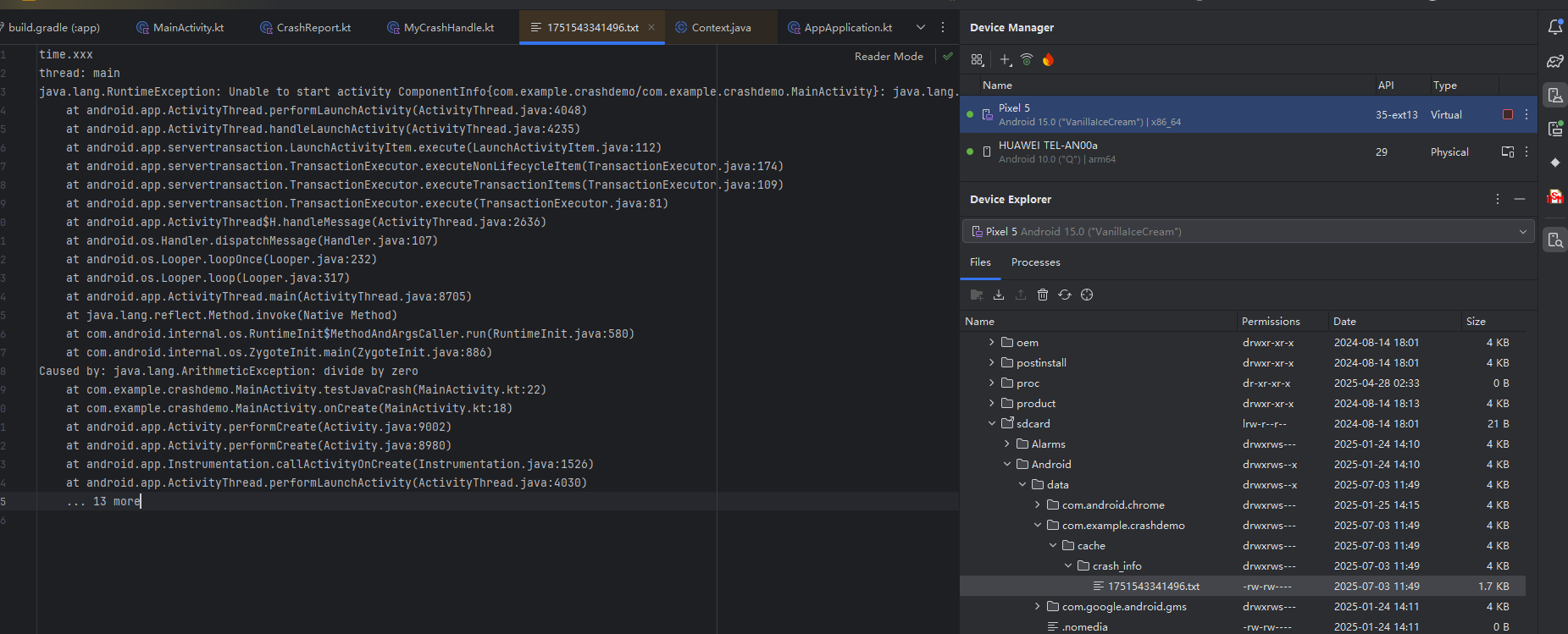Open Notifications bell in right sidebar
1568x634 pixels.
(x=1555, y=27)
